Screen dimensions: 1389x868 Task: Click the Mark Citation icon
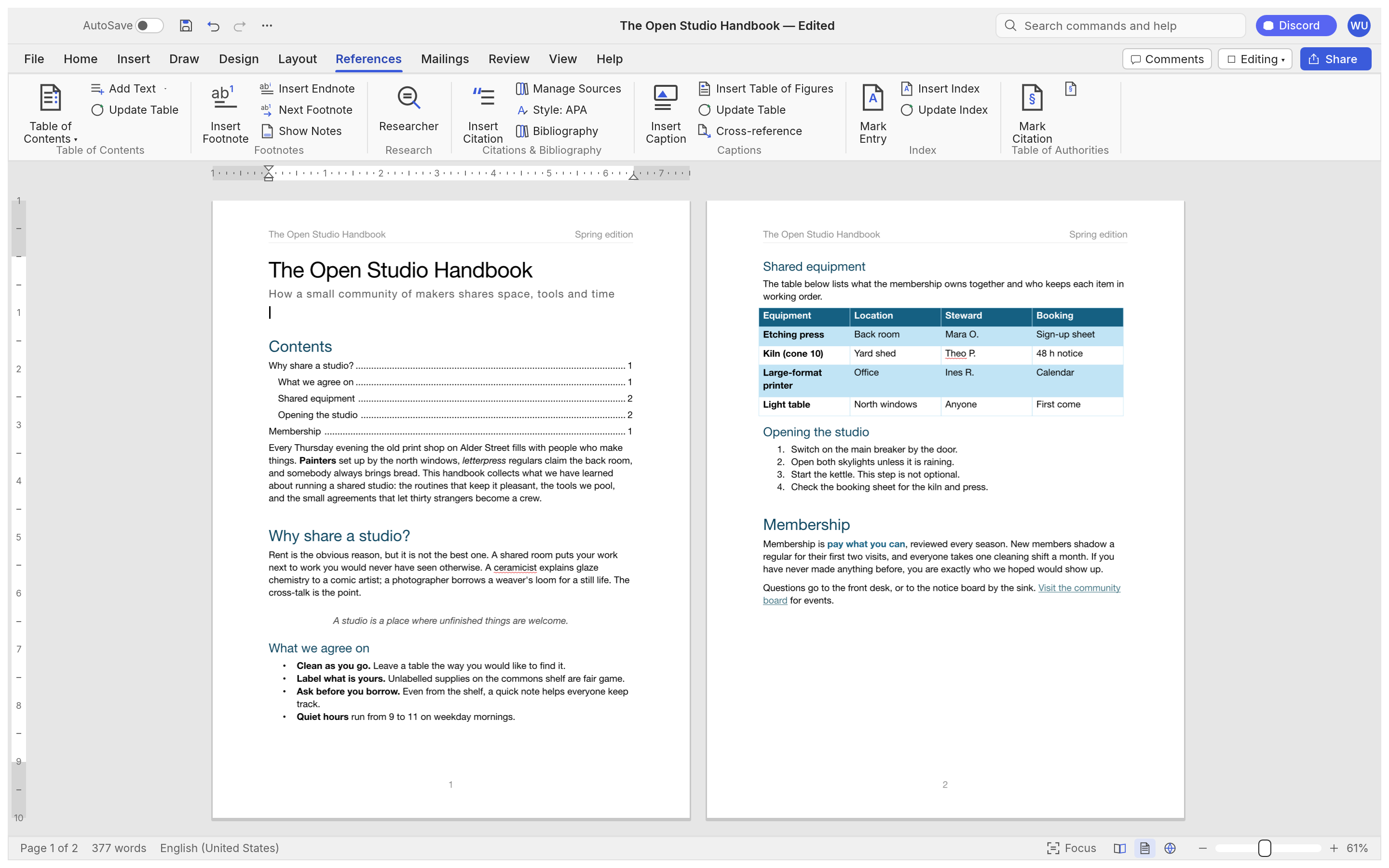(1032, 97)
